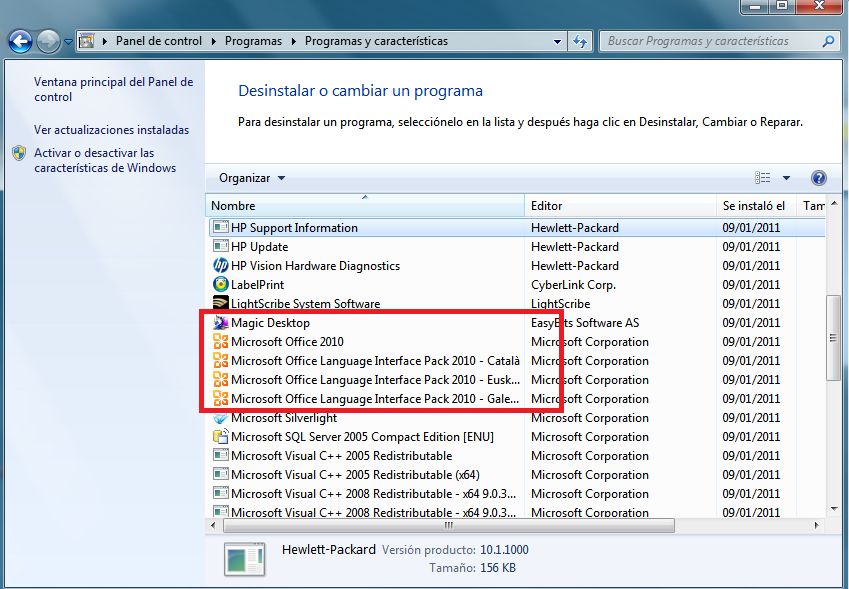
Task: Click the LabelPrint program icon
Action: pos(221,285)
